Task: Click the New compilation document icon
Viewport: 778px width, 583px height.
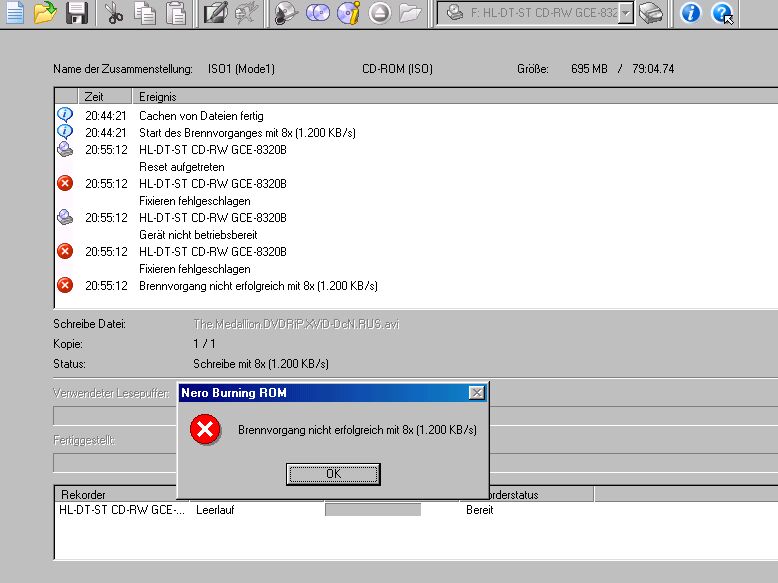Action: [14, 12]
